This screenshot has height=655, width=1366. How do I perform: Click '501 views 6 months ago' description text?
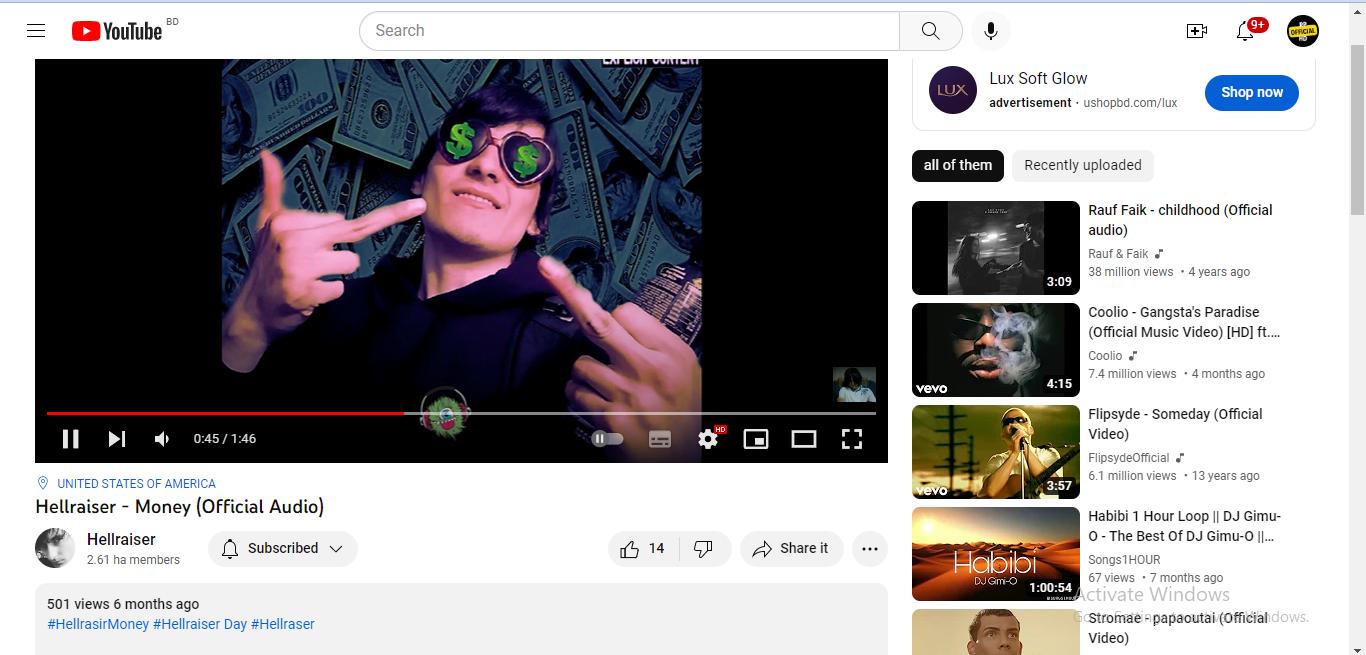coord(123,604)
